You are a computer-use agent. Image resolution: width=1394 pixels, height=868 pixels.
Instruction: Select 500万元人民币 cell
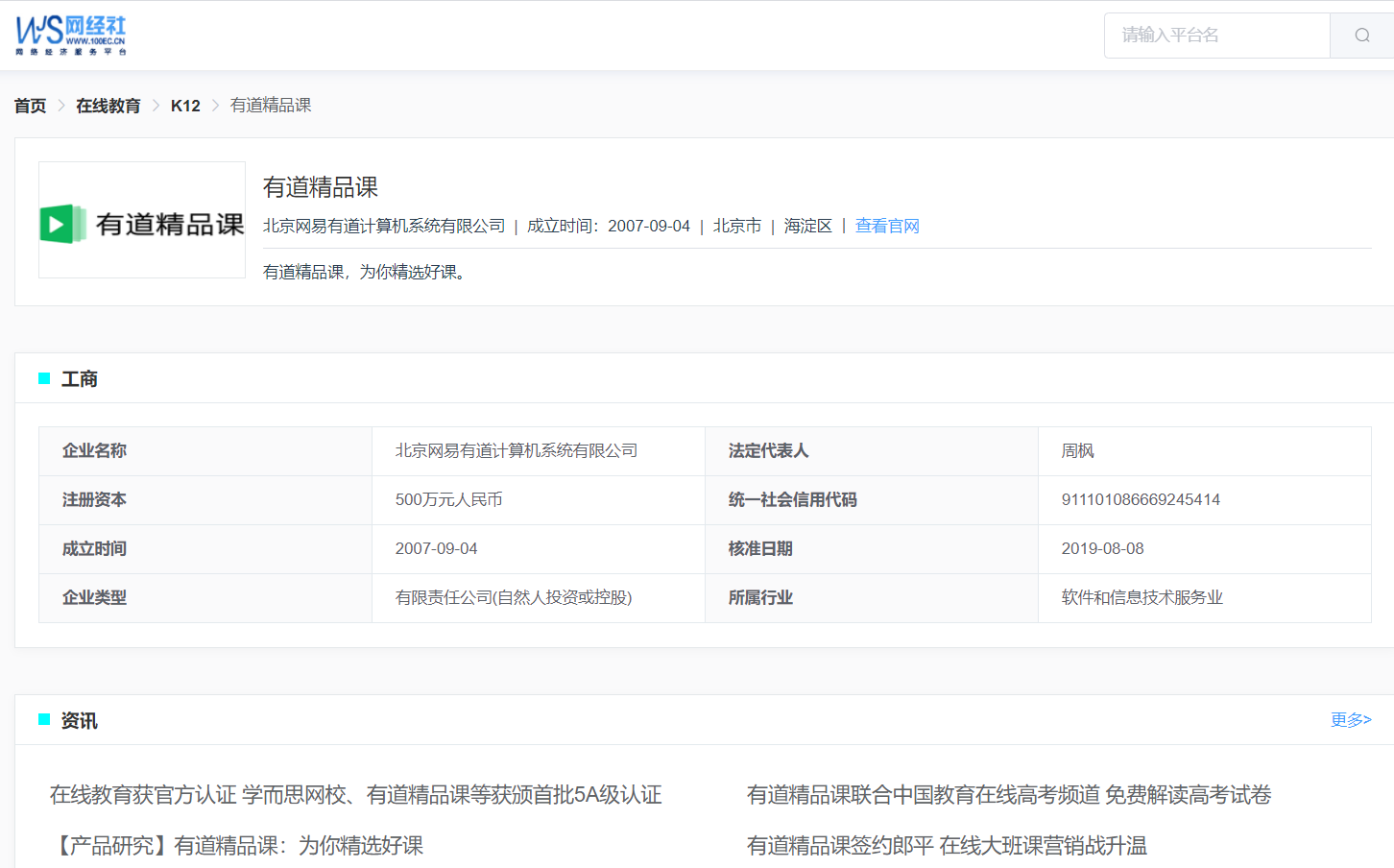pos(539,500)
